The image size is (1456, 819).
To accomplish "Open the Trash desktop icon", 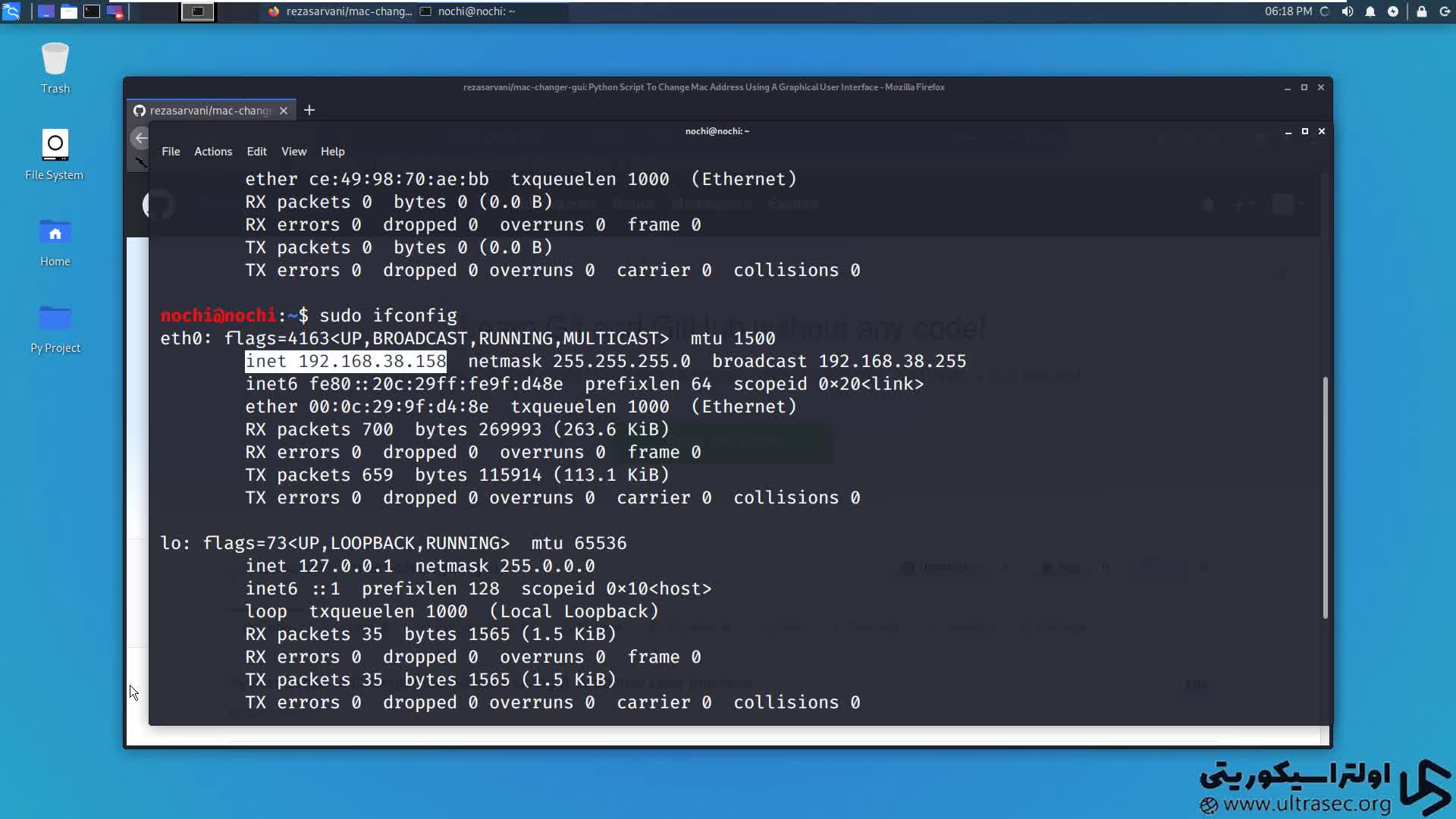I will 55,61.
